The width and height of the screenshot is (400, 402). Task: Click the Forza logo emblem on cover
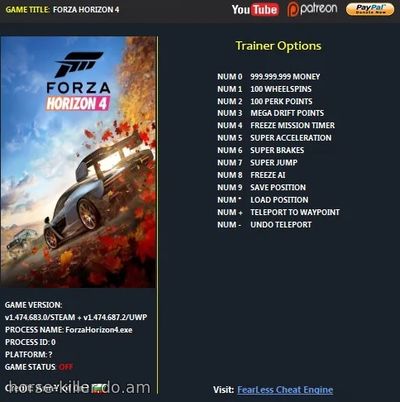79,64
